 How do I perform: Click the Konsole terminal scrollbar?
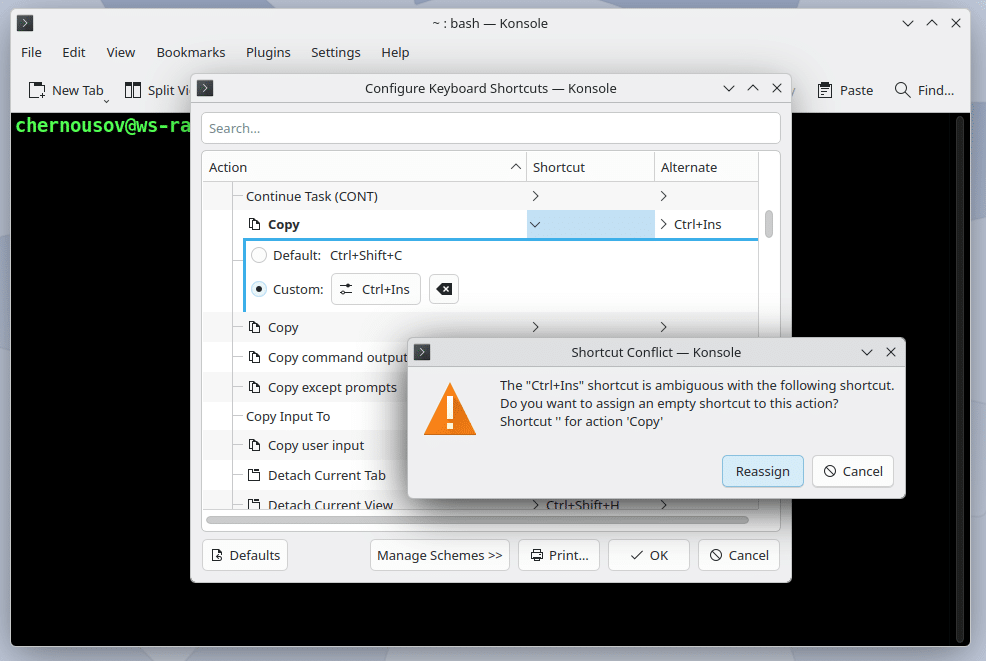tap(960, 379)
